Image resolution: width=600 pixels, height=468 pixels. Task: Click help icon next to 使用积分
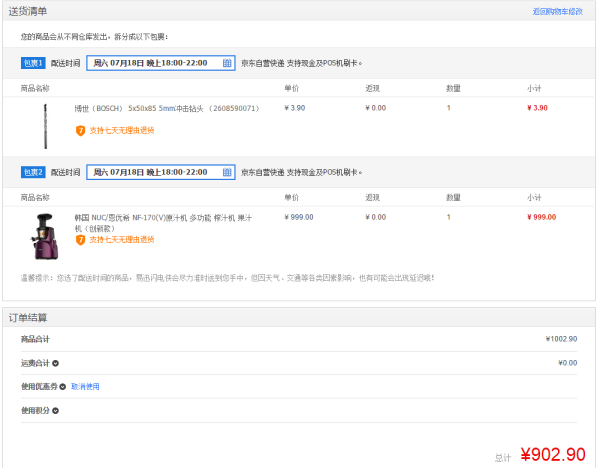pos(55,411)
